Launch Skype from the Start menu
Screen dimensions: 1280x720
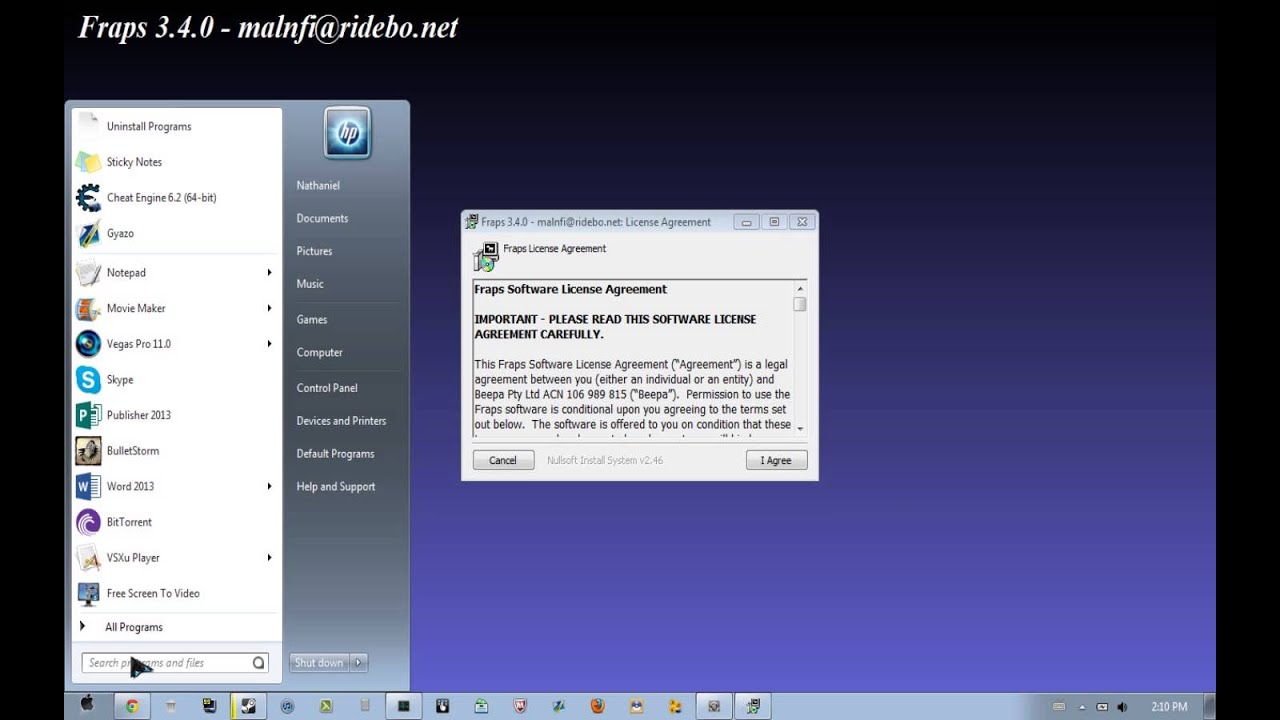click(176, 380)
